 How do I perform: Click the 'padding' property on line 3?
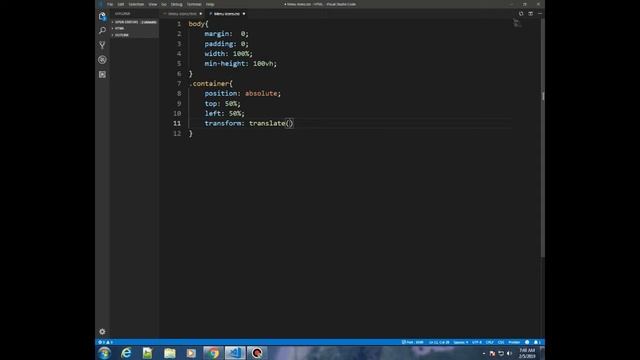coord(218,44)
